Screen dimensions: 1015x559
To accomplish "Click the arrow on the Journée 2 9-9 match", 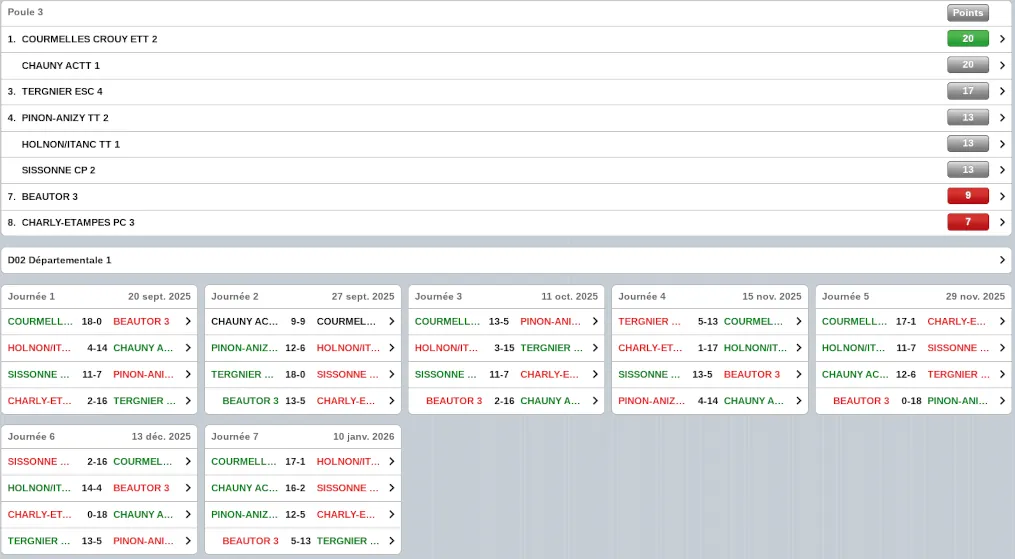I will 391,322.
